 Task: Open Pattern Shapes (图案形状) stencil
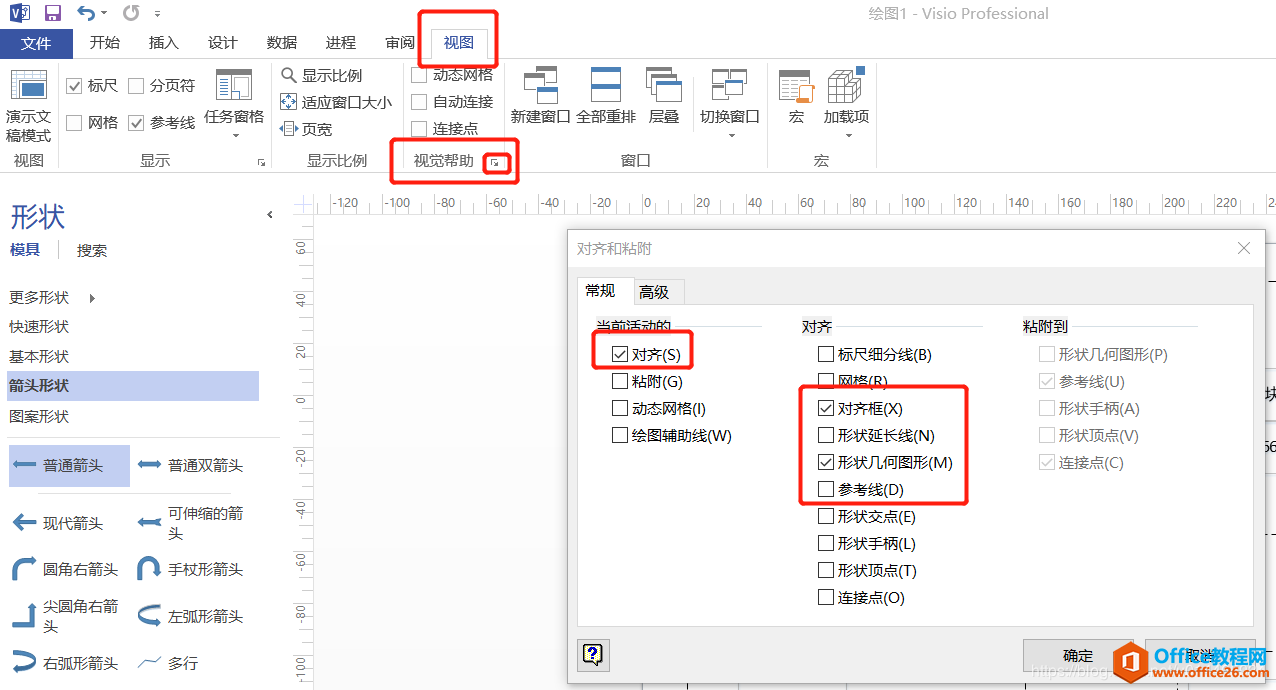click(x=39, y=416)
